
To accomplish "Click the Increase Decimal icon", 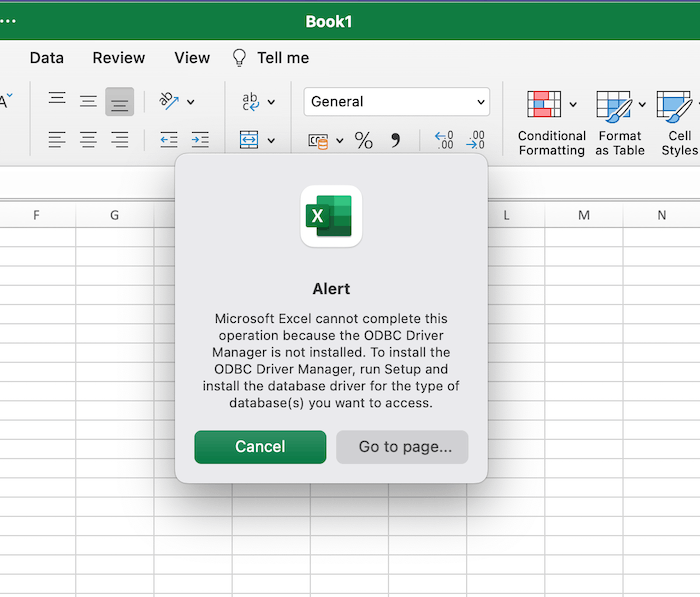I will (444, 140).
